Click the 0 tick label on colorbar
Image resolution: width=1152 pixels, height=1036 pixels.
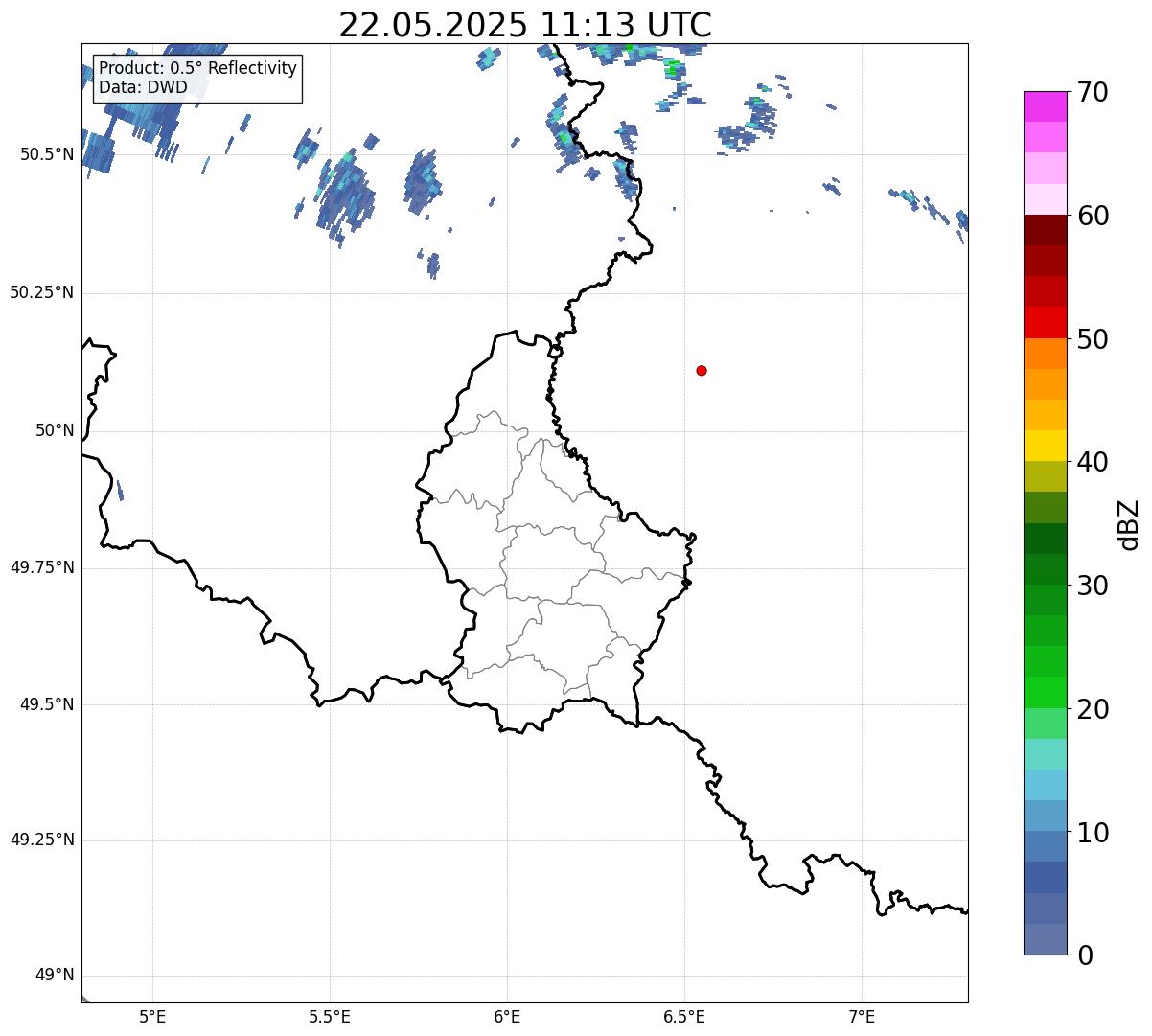[x=1085, y=955]
